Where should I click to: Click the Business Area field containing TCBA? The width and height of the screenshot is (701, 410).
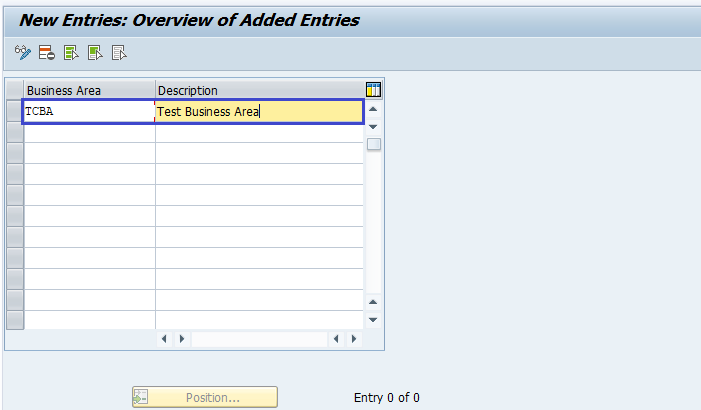[x=88, y=111]
